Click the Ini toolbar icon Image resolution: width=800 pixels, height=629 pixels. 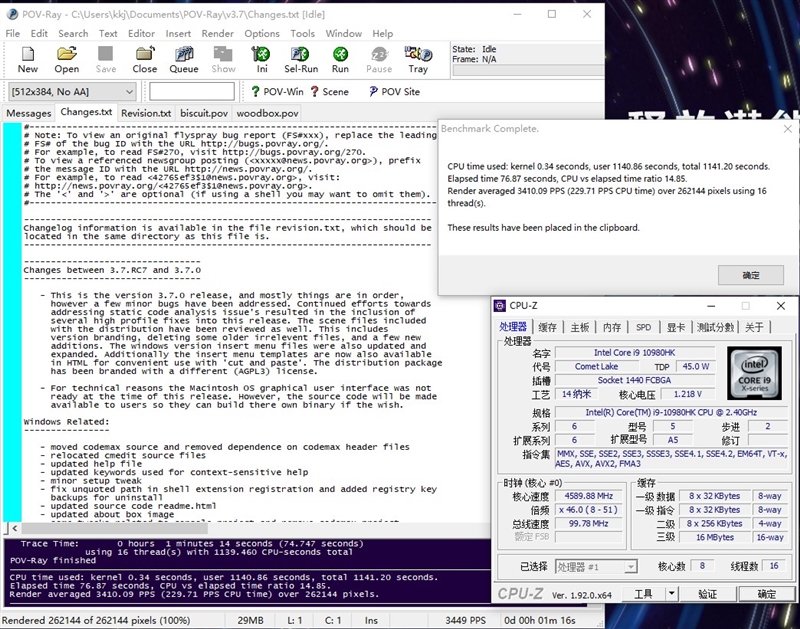click(x=262, y=59)
